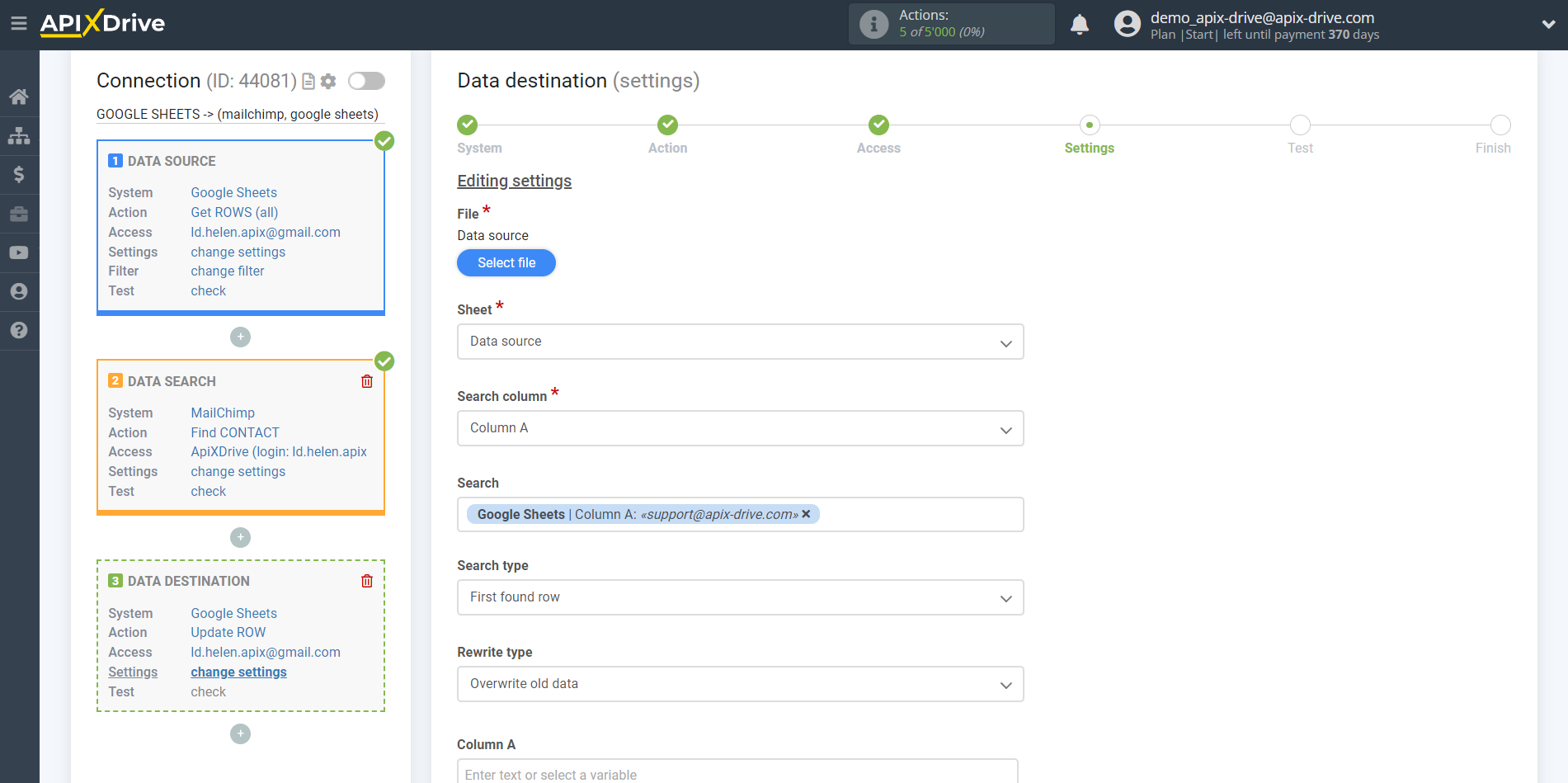Open the hamburger menu

pos(19,23)
